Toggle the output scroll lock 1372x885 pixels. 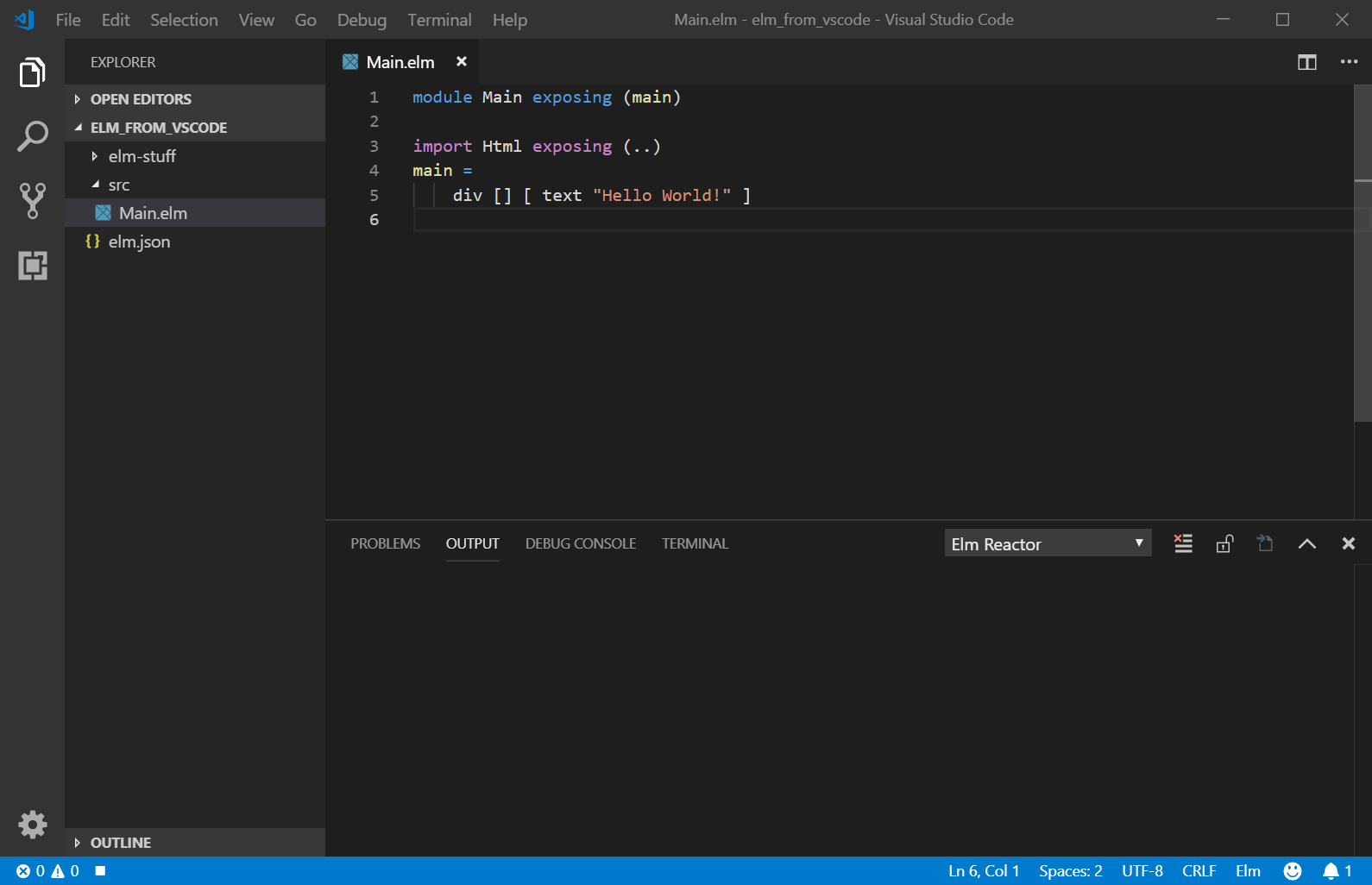1224,543
